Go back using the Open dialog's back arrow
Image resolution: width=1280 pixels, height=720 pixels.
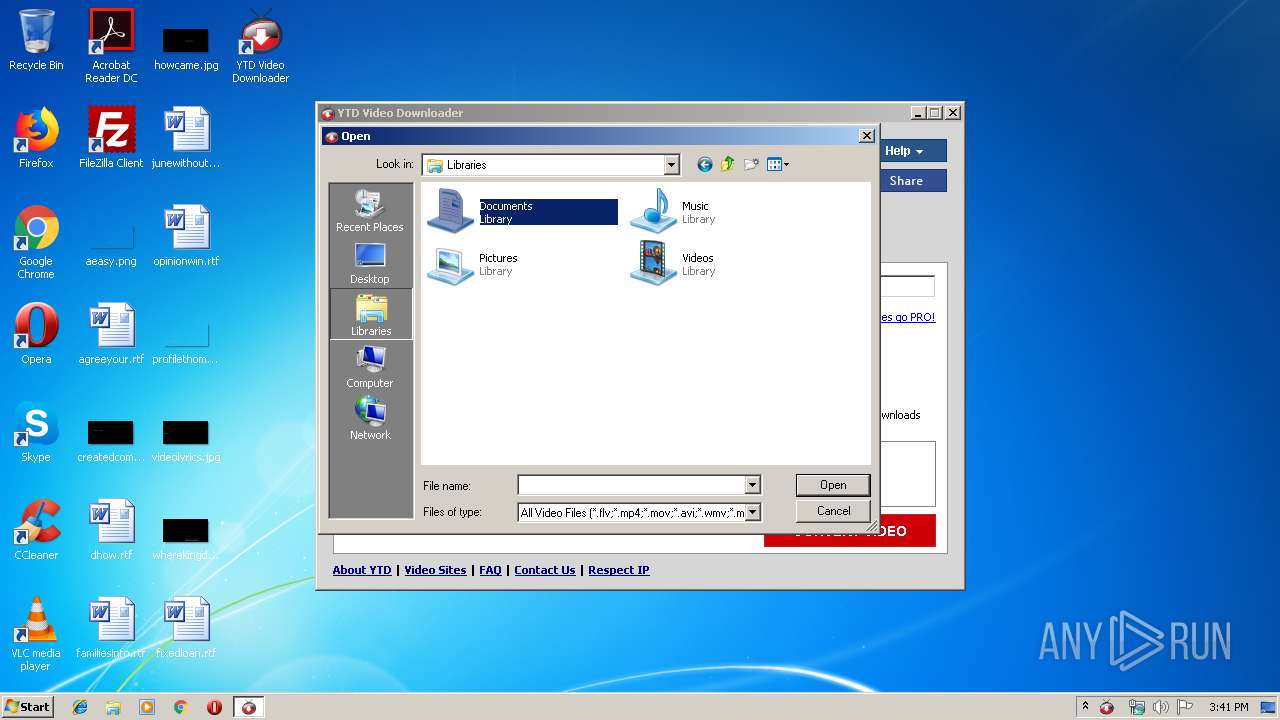click(x=704, y=165)
